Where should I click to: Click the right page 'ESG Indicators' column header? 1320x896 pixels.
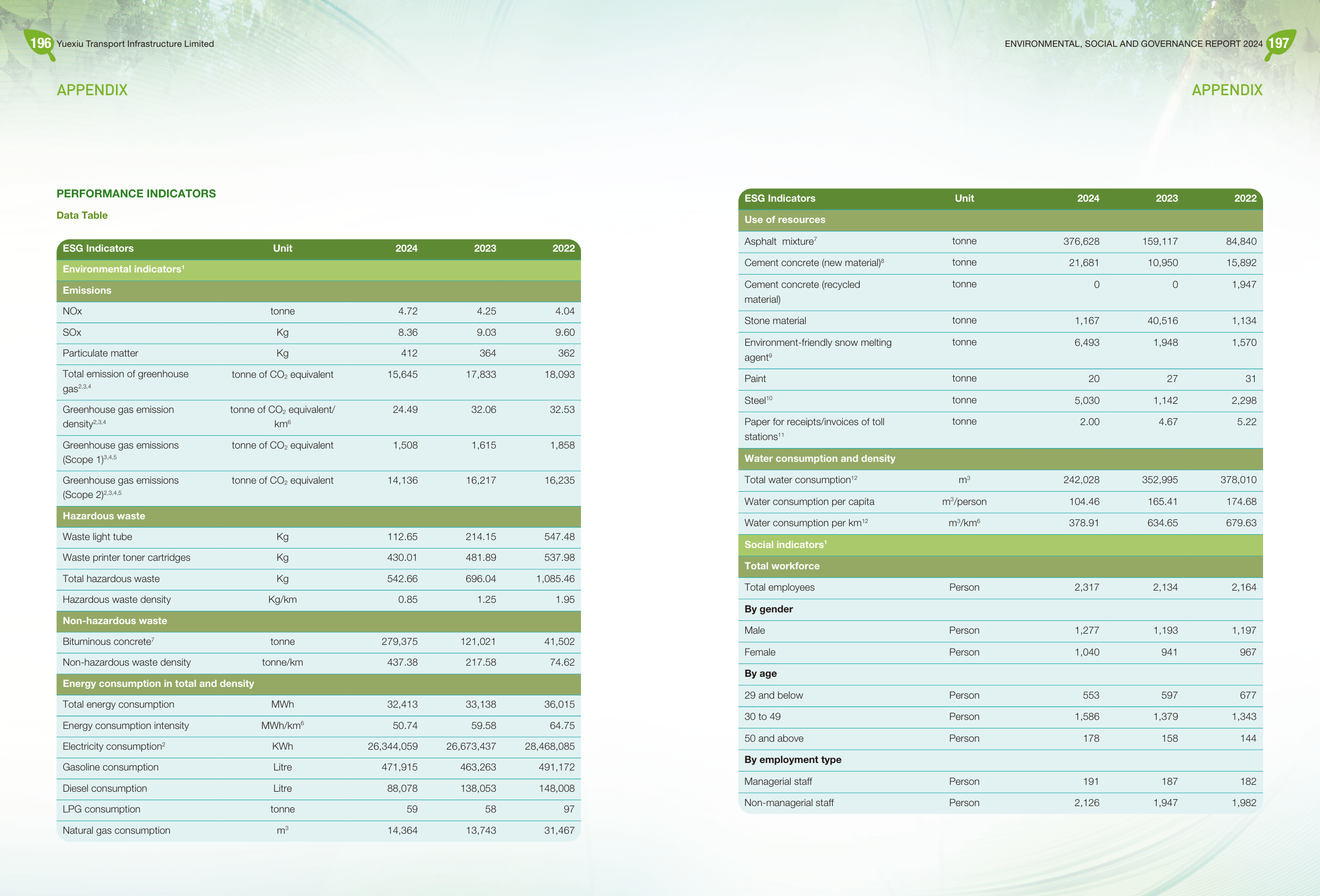pos(780,198)
